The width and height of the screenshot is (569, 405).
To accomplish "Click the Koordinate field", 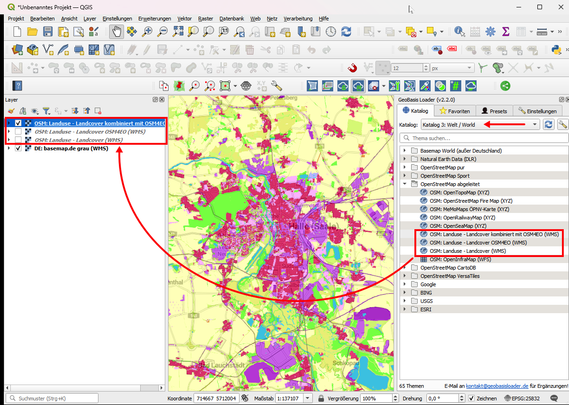I will point(217,398).
